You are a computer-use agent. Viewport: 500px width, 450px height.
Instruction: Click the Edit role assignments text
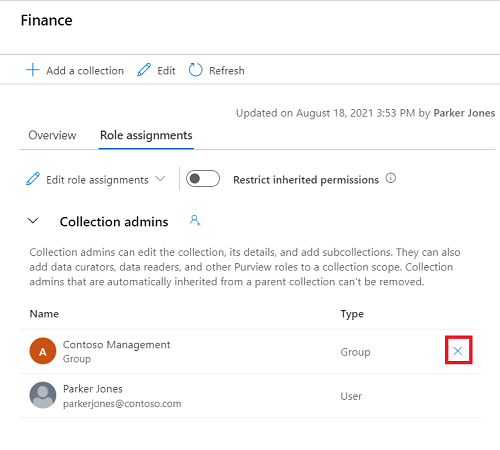tap(97, 180)
